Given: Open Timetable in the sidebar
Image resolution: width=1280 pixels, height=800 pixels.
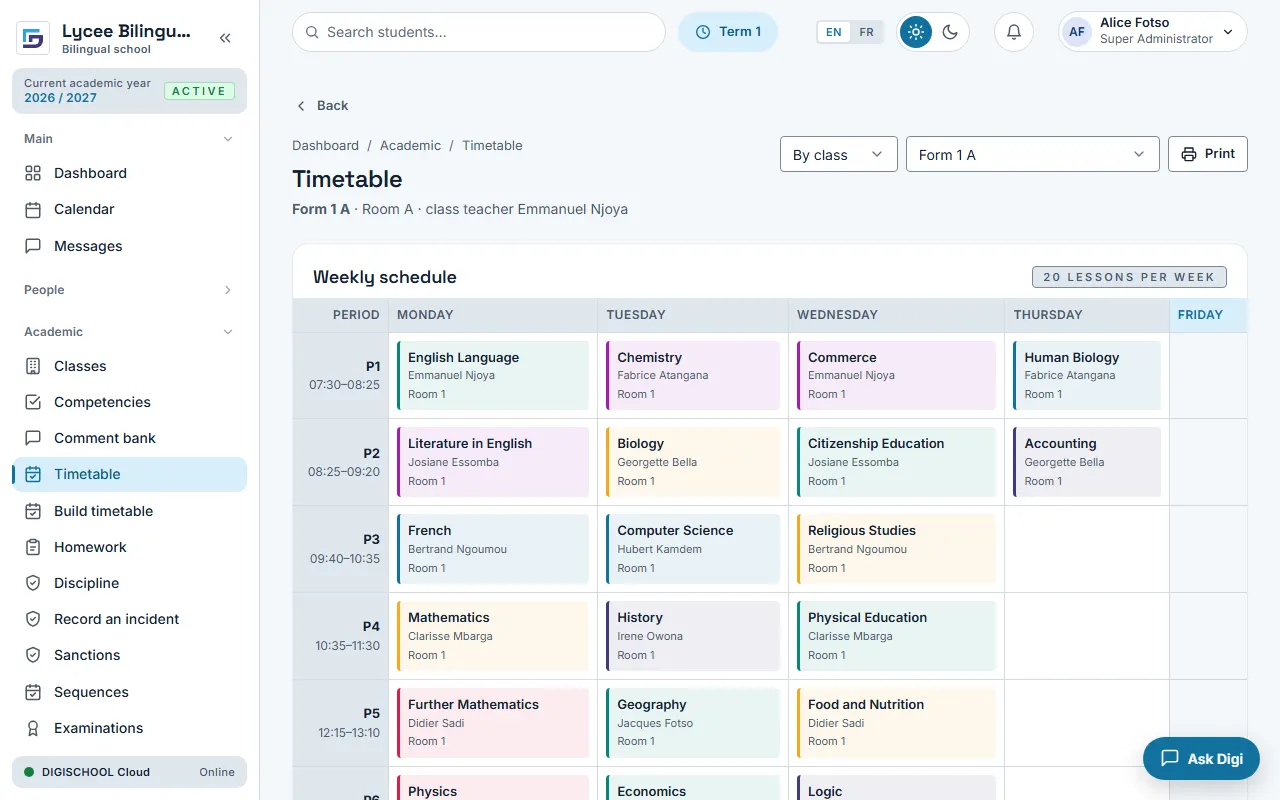Looking at the screenshot, I should click(x=129, y=474).
